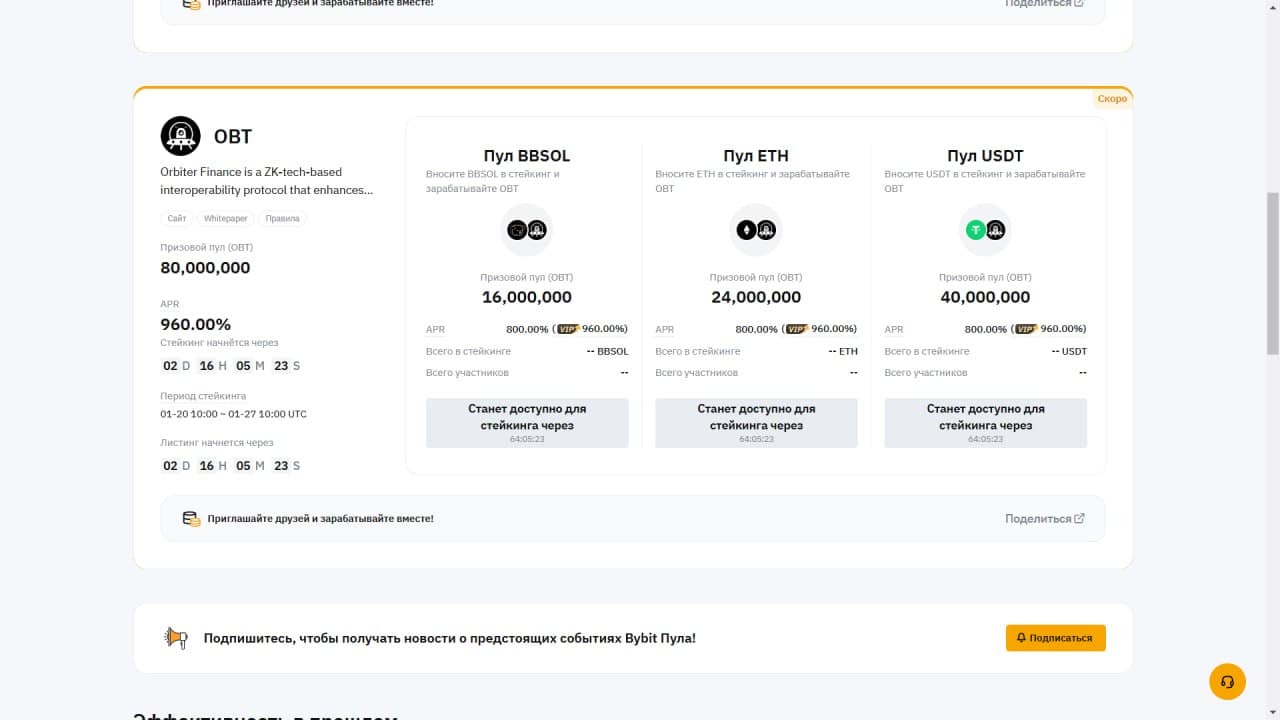Click the 40,000,000 USDT prize pool value

[x=985, y=297]
